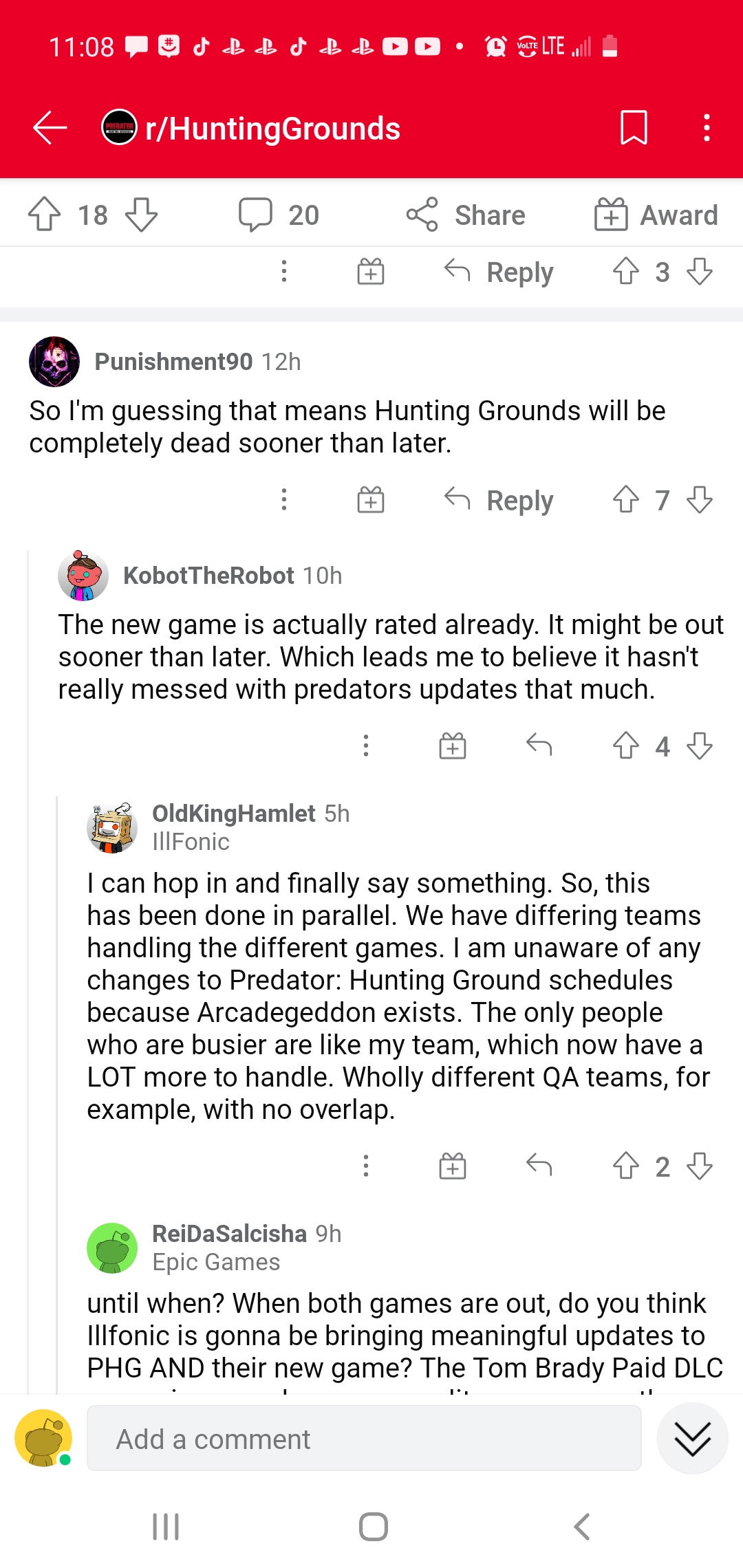Award Punishment90's comment with gift icon

pyautogui.click(x=371, y=500)
